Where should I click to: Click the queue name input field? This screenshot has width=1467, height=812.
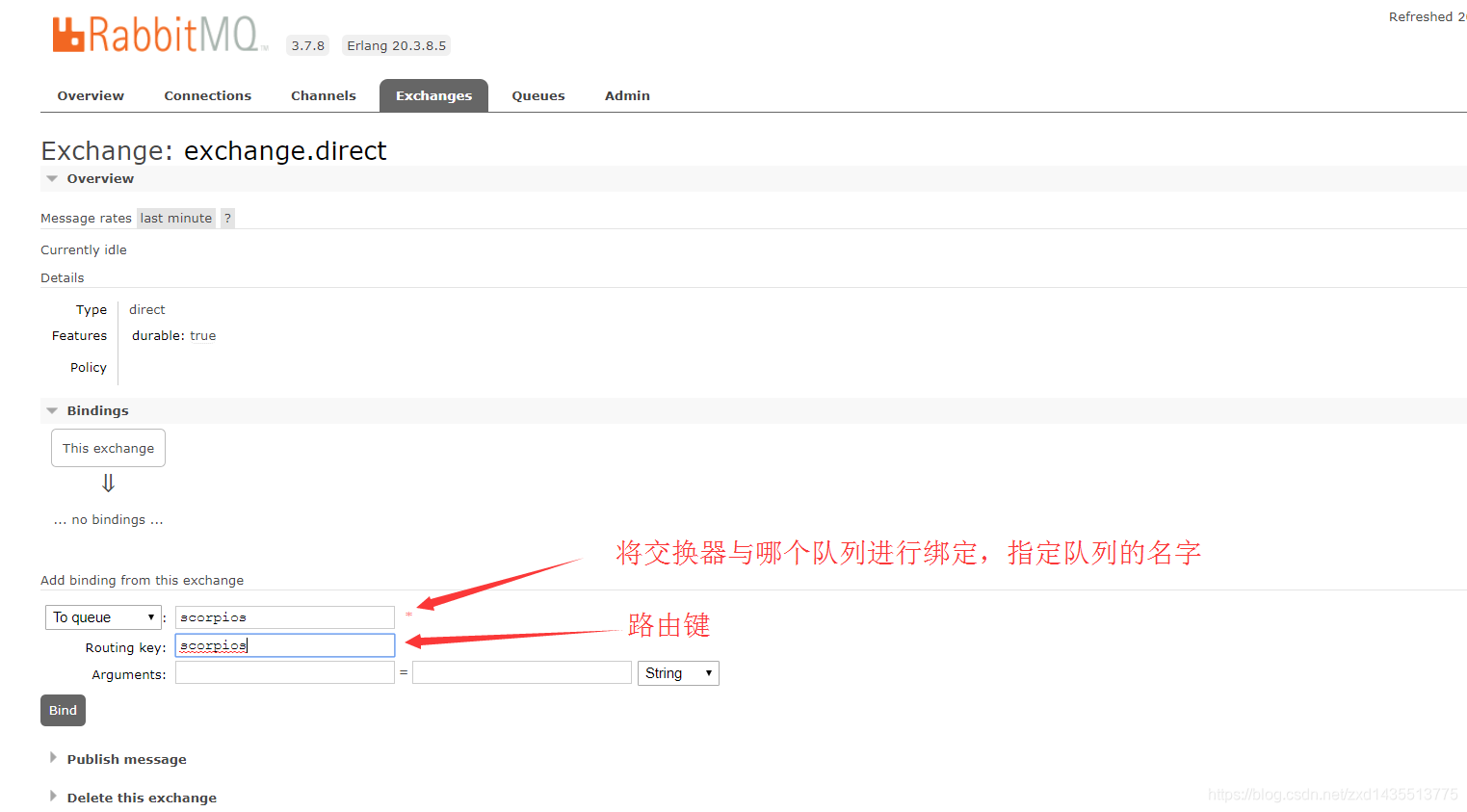(285, 617)
